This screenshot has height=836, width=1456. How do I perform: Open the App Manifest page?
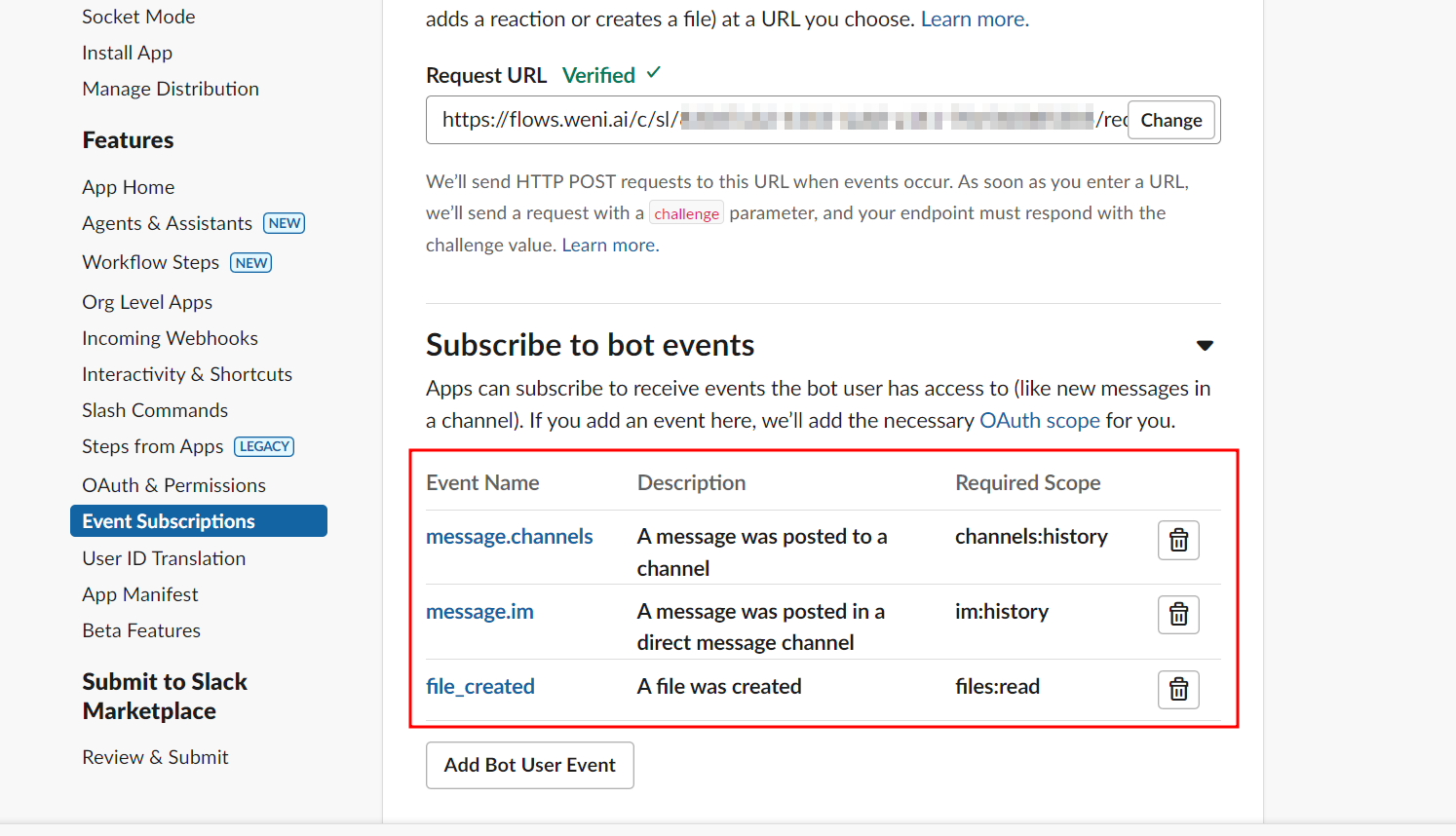coord(139,593)
